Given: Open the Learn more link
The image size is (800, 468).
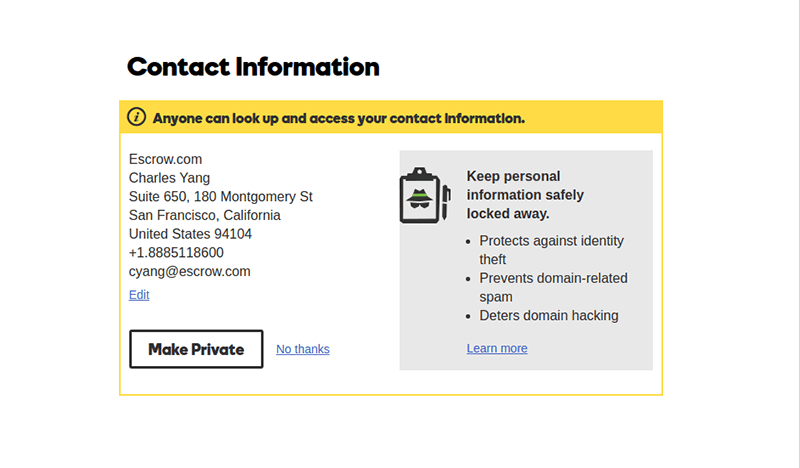Looking at the screenshot, I should [497, 348].
